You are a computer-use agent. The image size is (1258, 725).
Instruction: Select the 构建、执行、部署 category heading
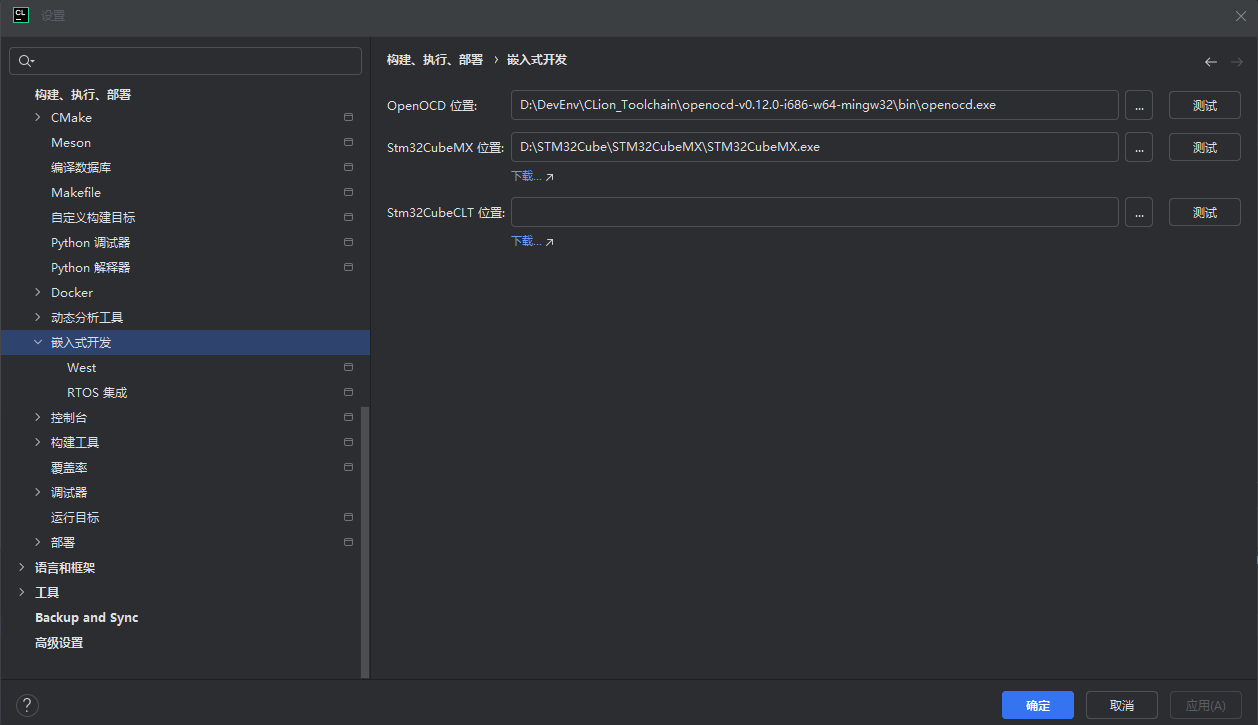(x=83, y=94)
